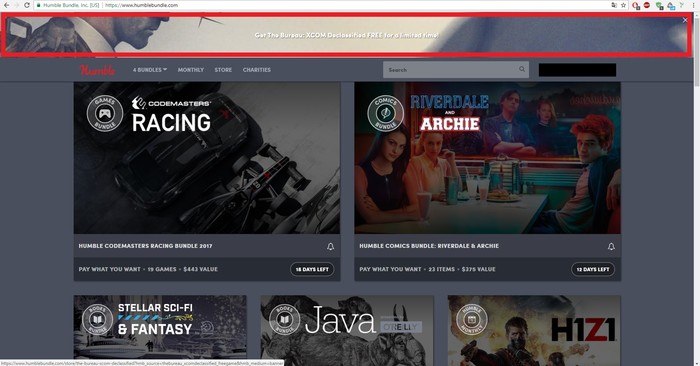The height and width of the screenshot is (366, 700).
Task: Click the Comics Bundle badge icon
Action: (385, 113)
